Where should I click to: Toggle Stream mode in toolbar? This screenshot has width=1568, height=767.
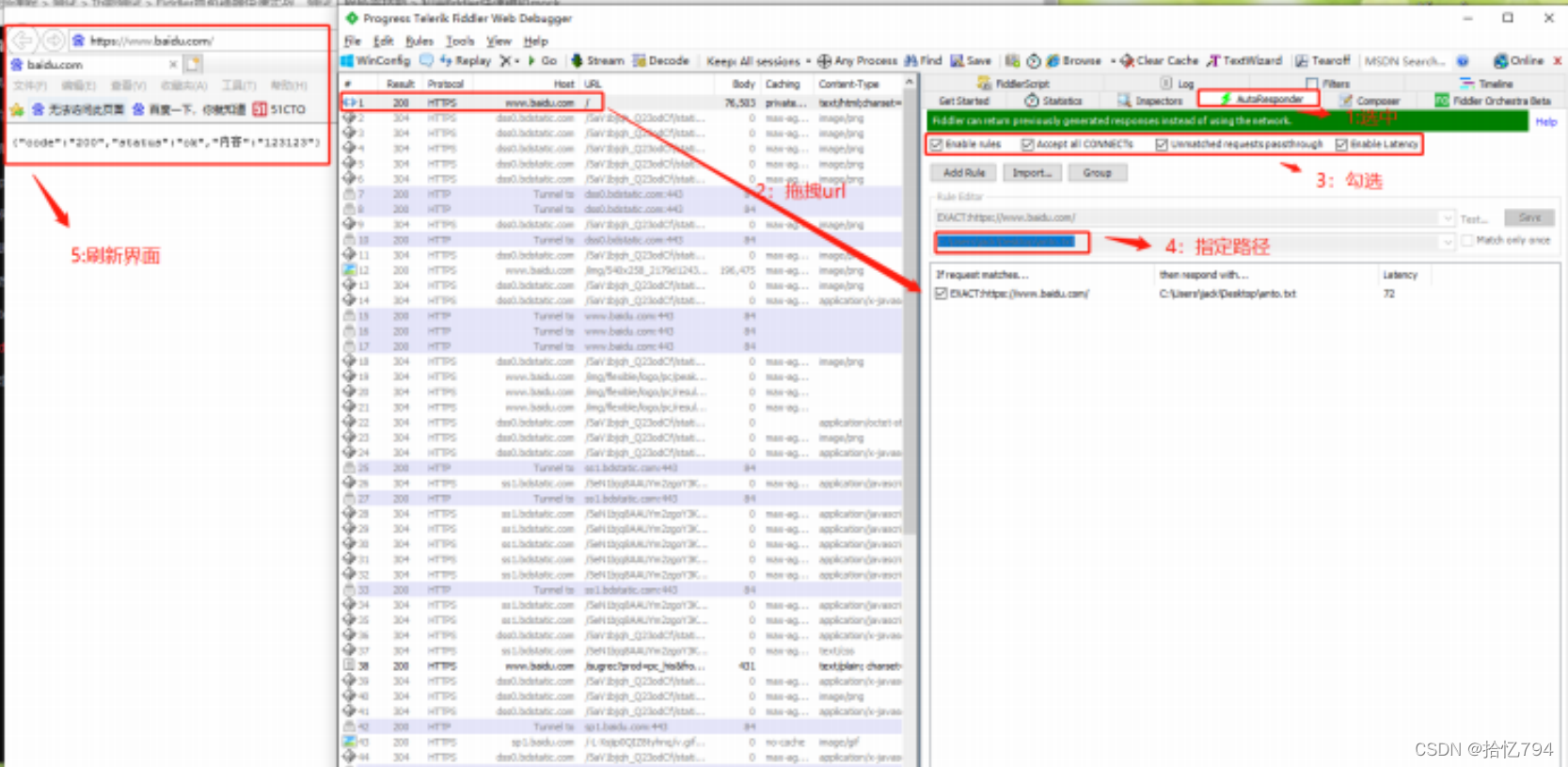[x=597, y=60]
